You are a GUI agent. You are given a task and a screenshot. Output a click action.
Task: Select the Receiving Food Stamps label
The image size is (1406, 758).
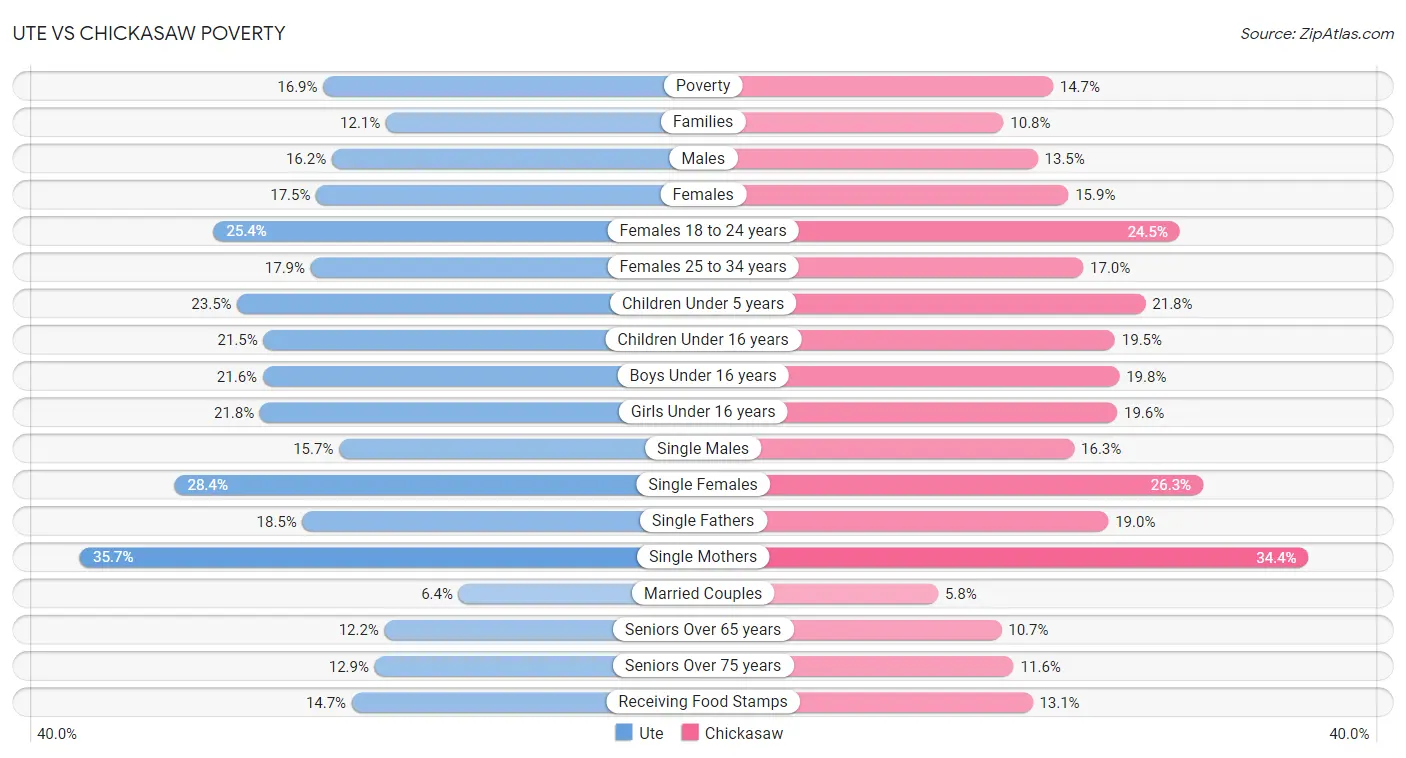(703, 702)
